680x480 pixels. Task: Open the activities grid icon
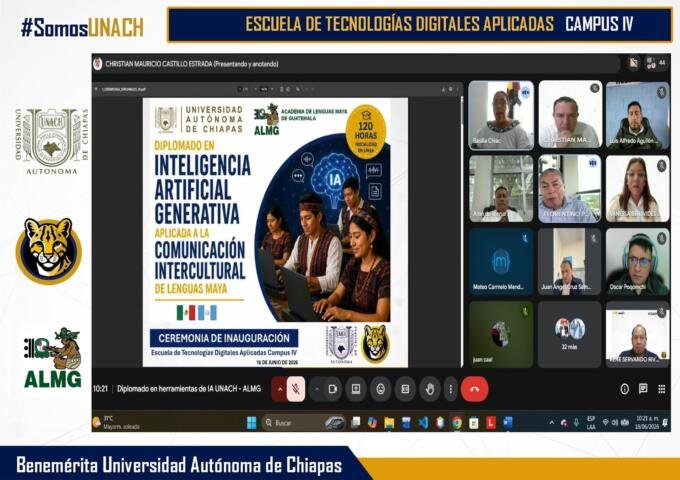661,389
